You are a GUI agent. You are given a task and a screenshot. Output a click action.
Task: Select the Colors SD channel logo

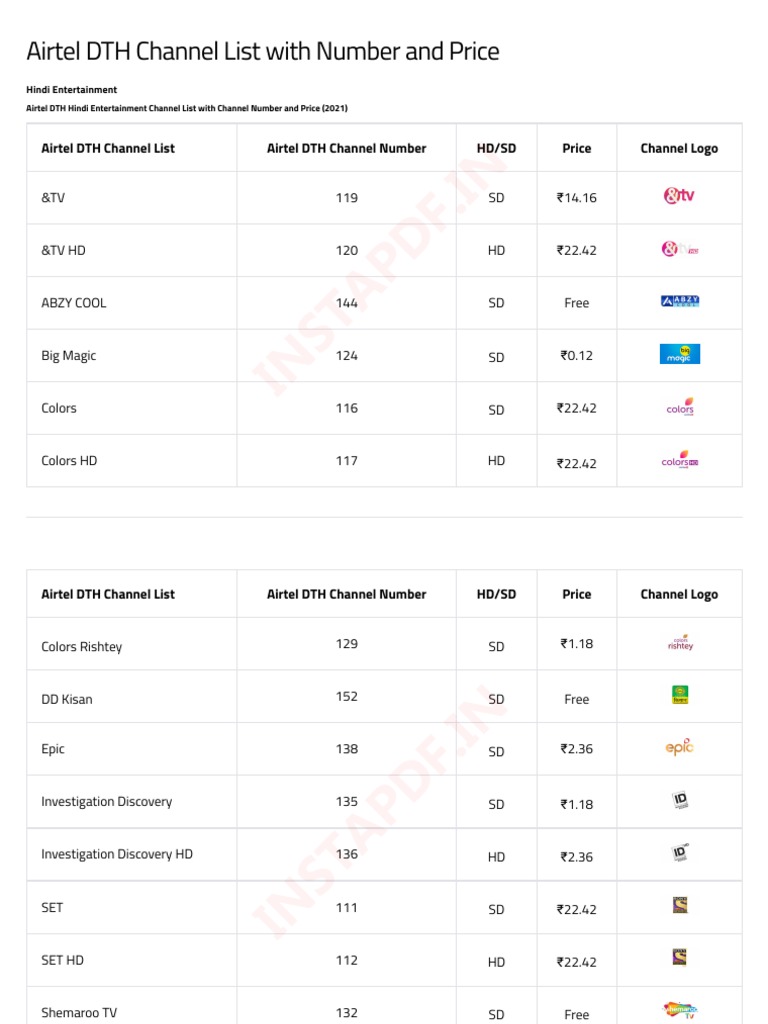point(679,407)
